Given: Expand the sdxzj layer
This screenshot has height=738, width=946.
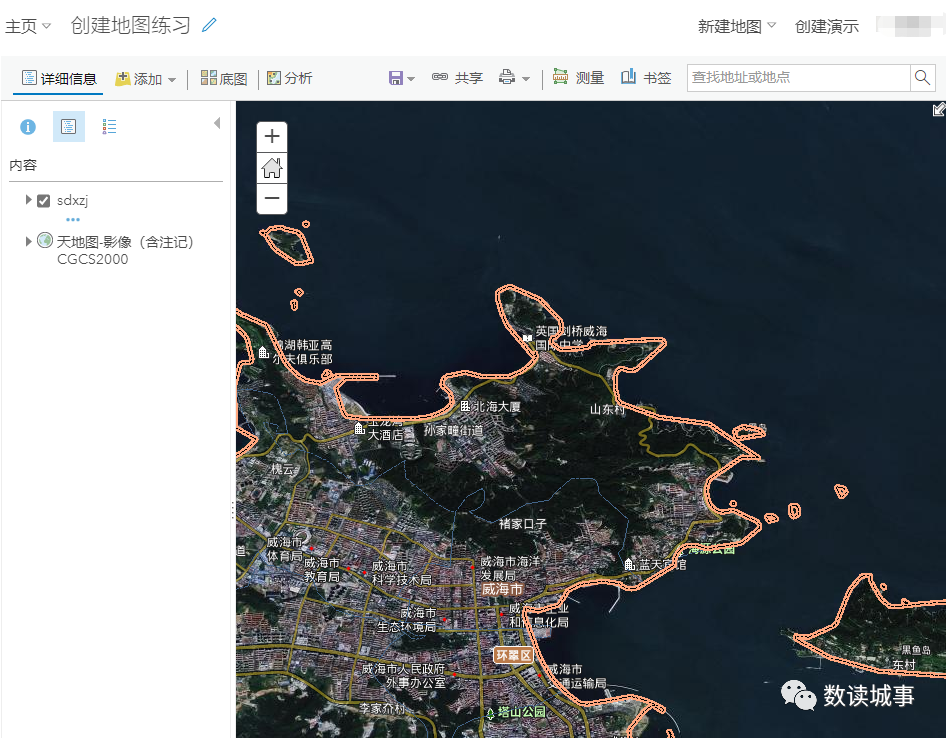Looking at the screenshot, I should [x=28, y=200].
